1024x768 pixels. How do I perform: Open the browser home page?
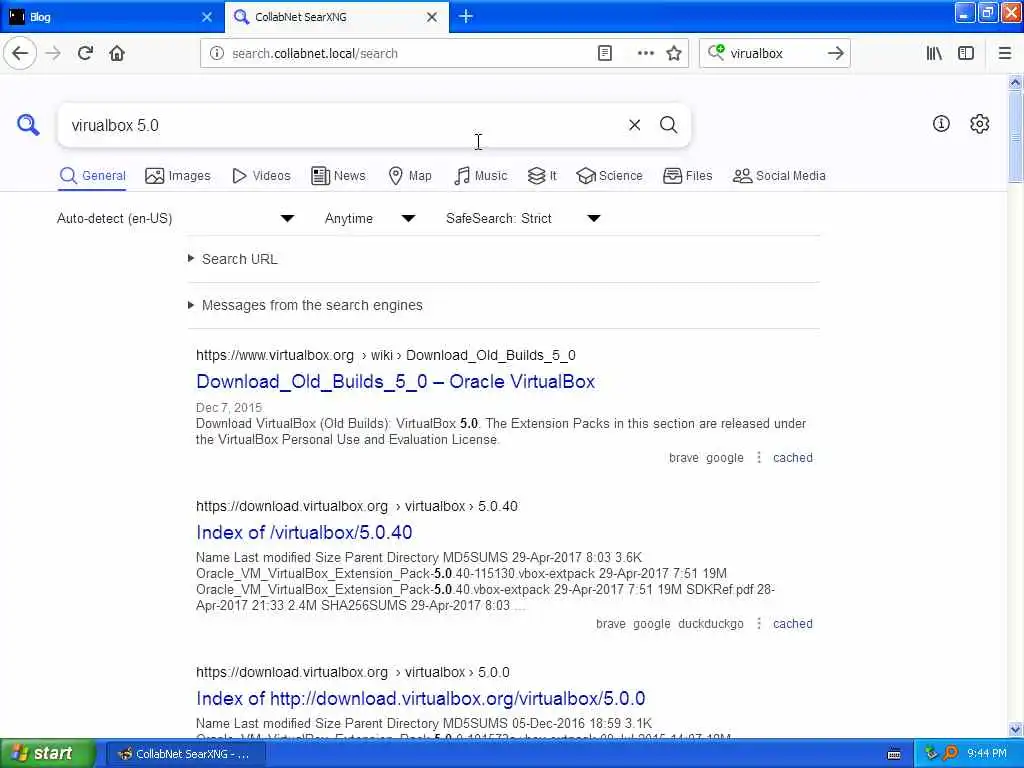click(x=117, y=53)
